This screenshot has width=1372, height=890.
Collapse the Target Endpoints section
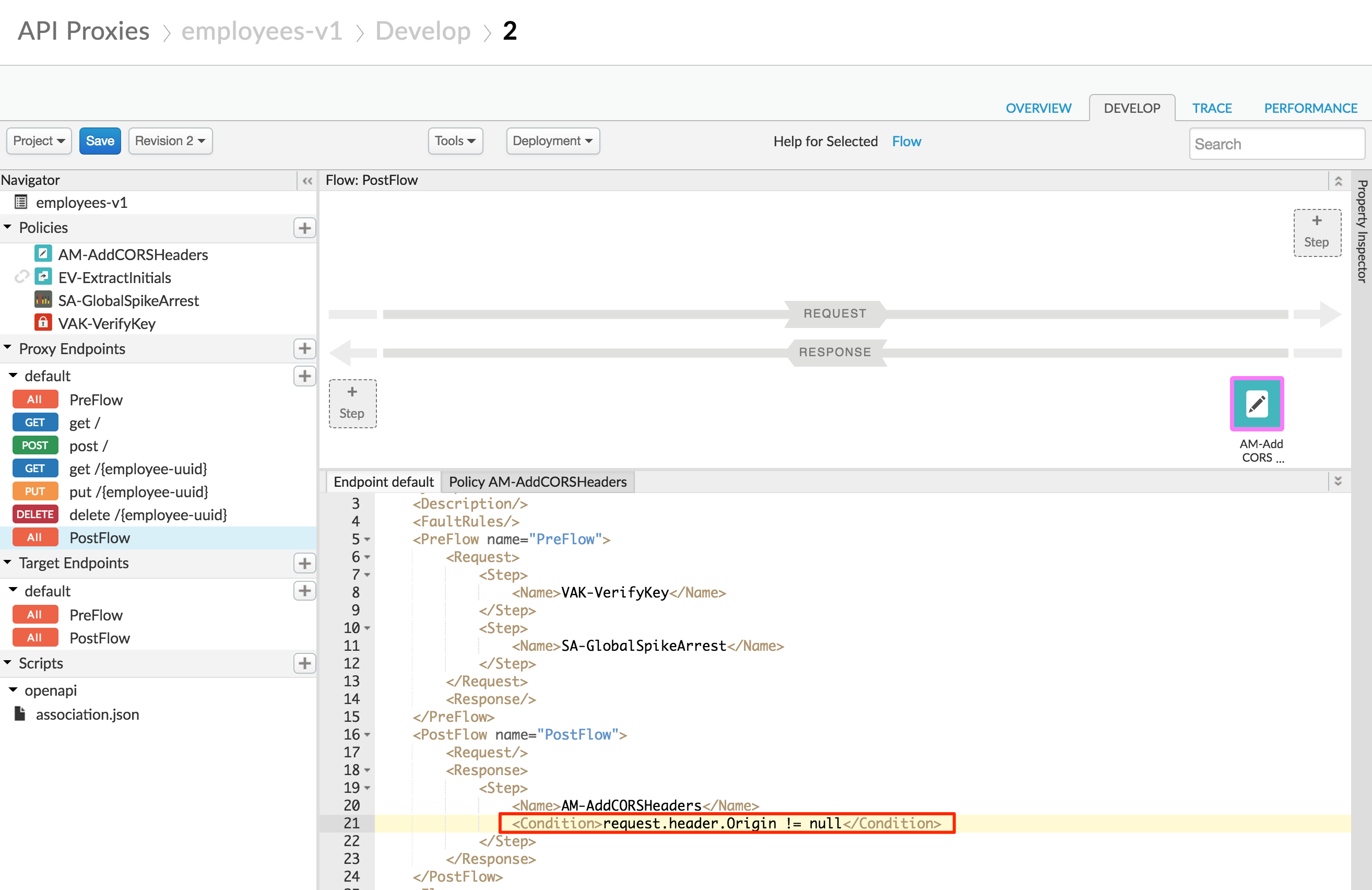click(7, 563)
